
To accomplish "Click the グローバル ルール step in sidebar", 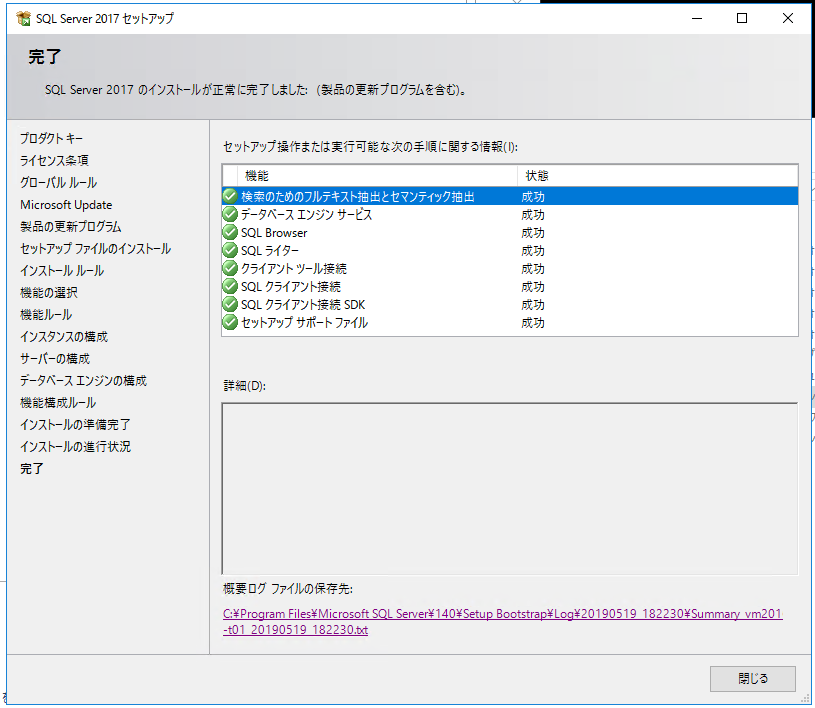I will [58, 182].
